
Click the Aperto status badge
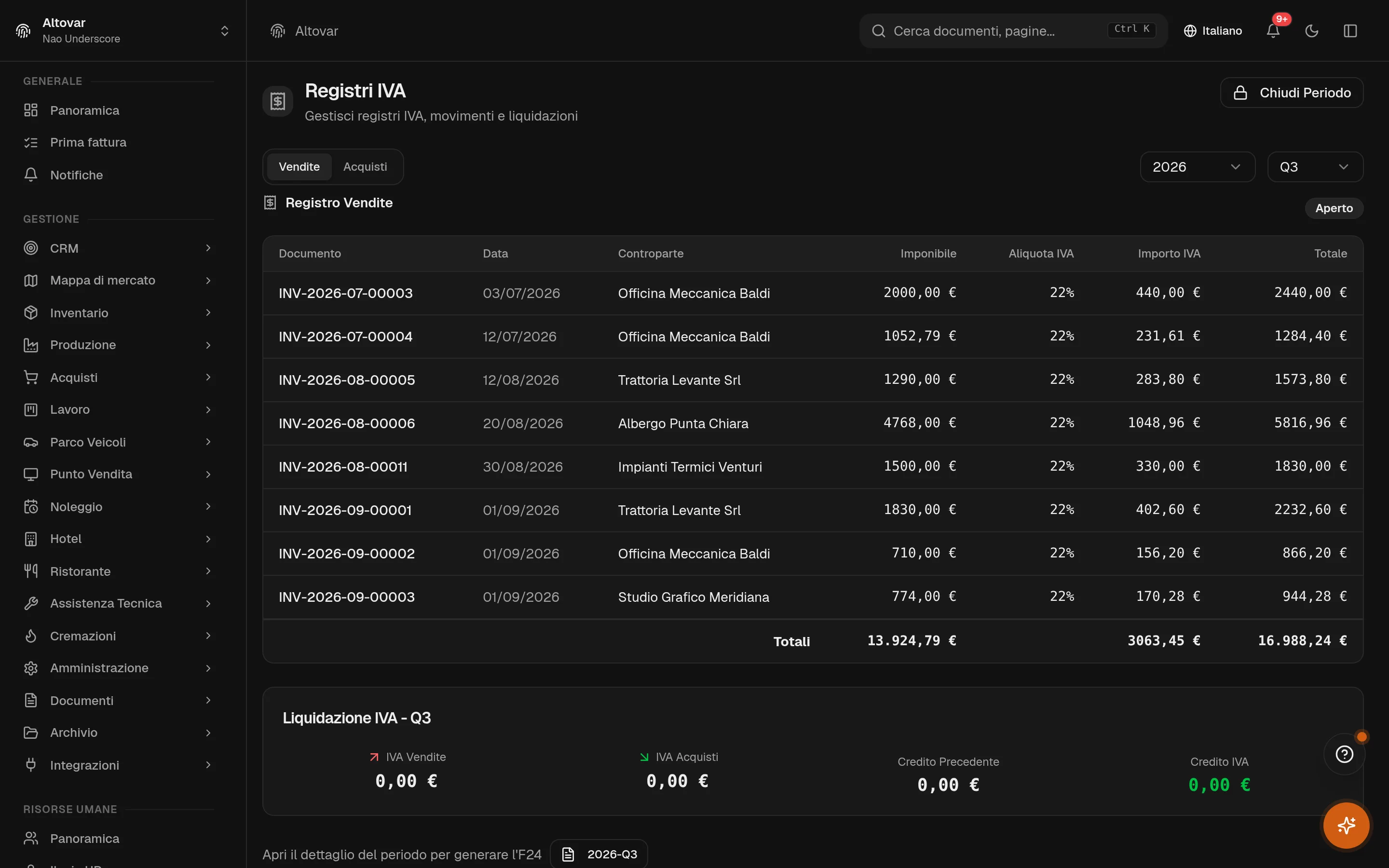coord(1334,208)
